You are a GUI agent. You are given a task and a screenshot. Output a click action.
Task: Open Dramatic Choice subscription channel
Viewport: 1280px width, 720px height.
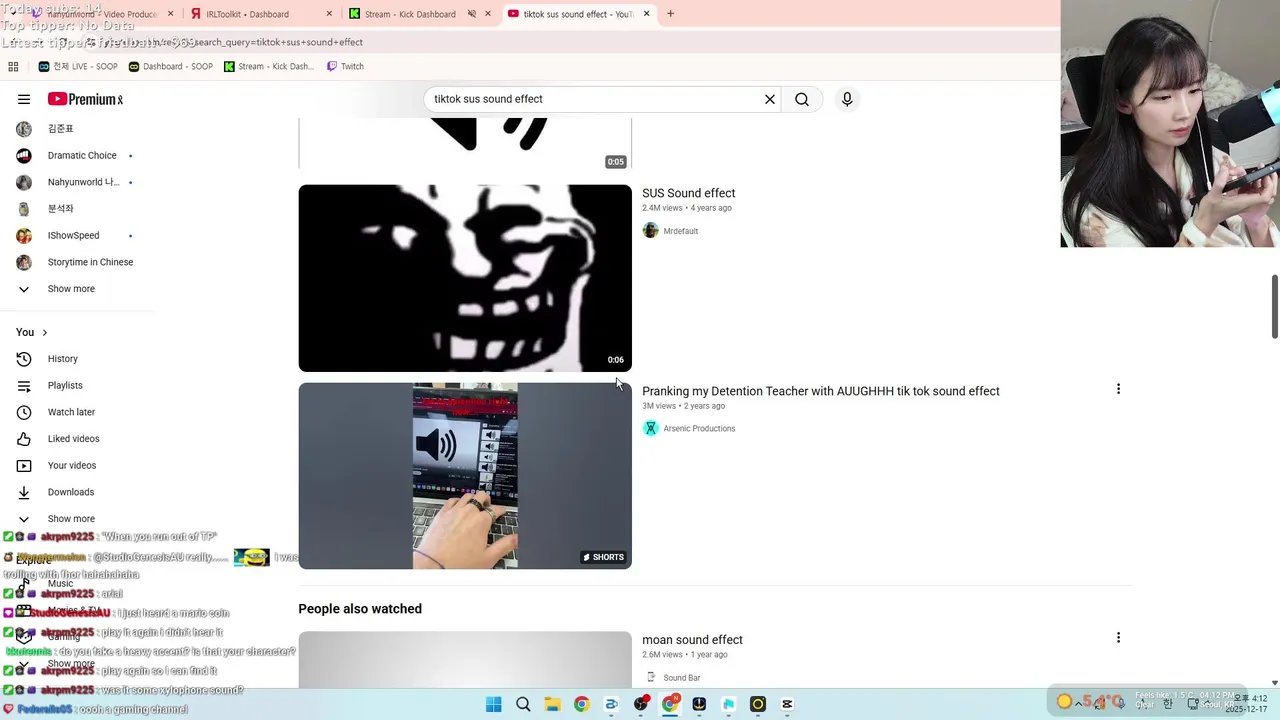(80, 155)
